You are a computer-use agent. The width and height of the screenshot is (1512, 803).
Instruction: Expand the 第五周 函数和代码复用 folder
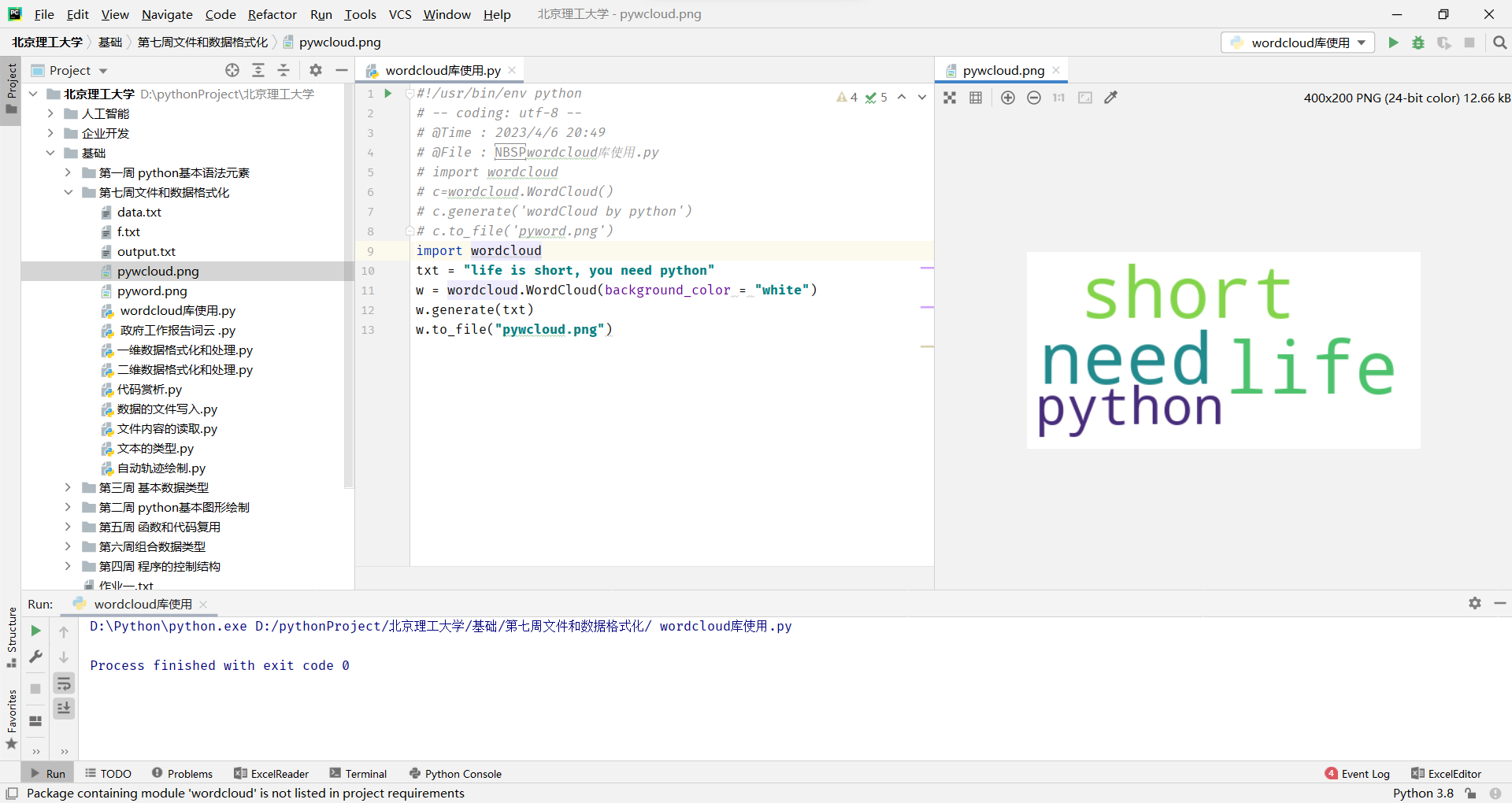click(68, 527)
